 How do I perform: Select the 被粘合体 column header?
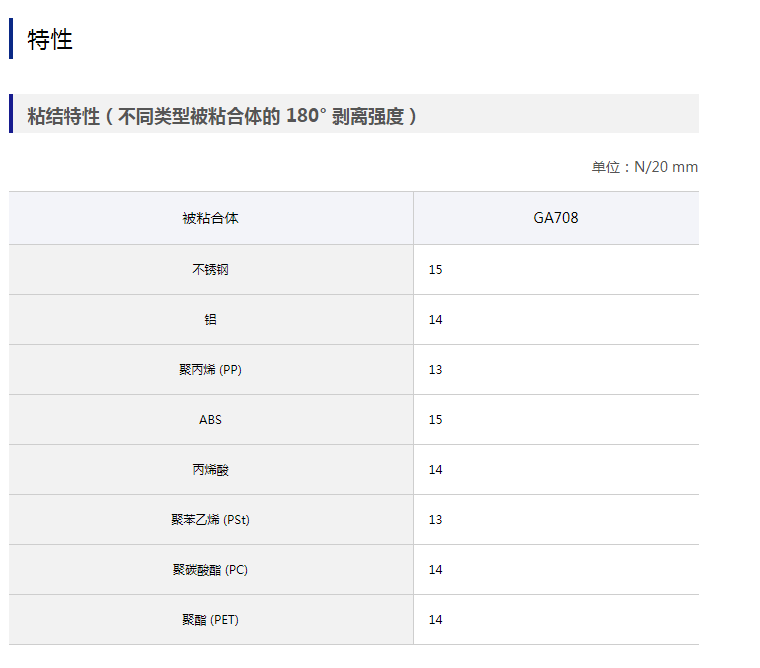coord(210,218)
